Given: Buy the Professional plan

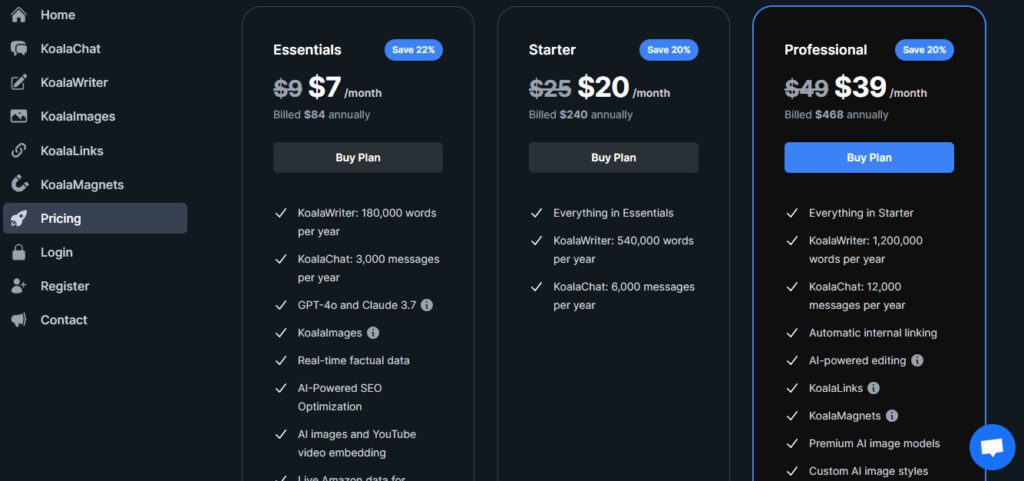Looking at the screenshot, I should [x=869, y=157].
